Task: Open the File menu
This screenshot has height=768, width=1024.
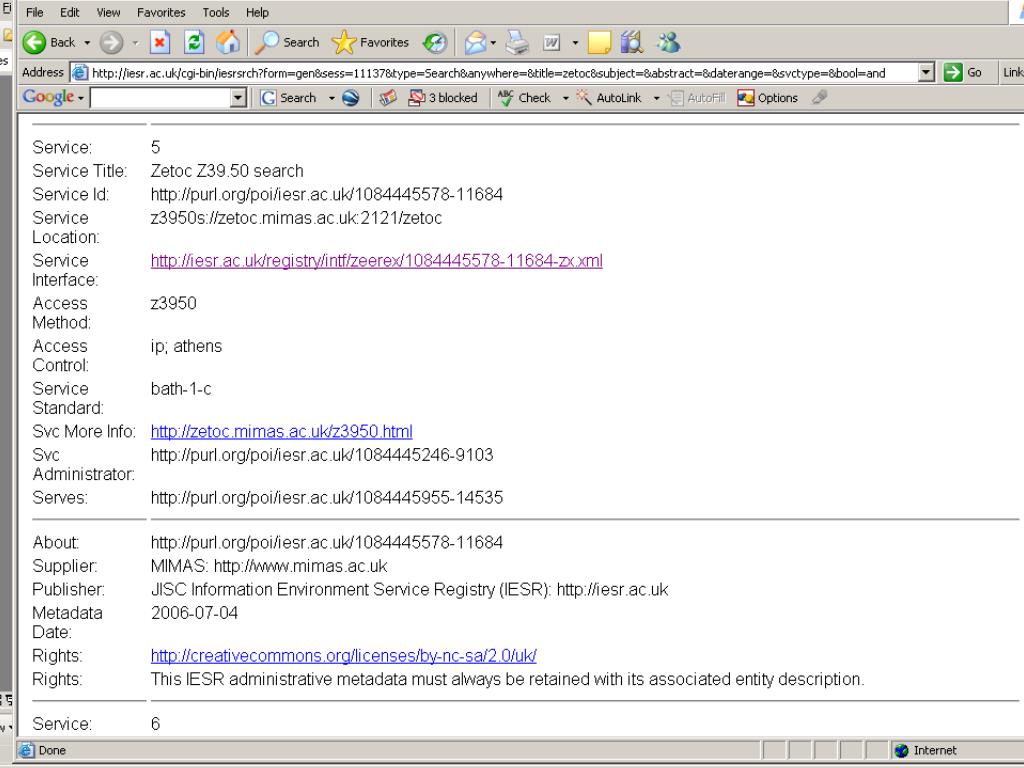Action: (x=35, y=12)
